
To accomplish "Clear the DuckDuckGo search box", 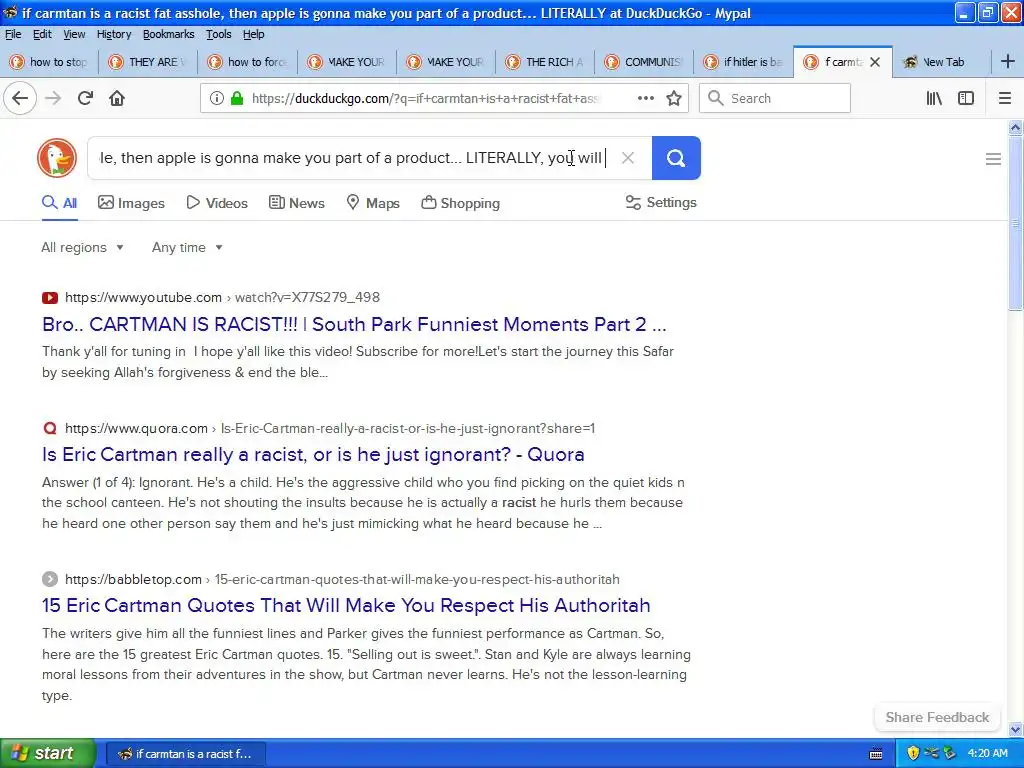I will point(628,158).
